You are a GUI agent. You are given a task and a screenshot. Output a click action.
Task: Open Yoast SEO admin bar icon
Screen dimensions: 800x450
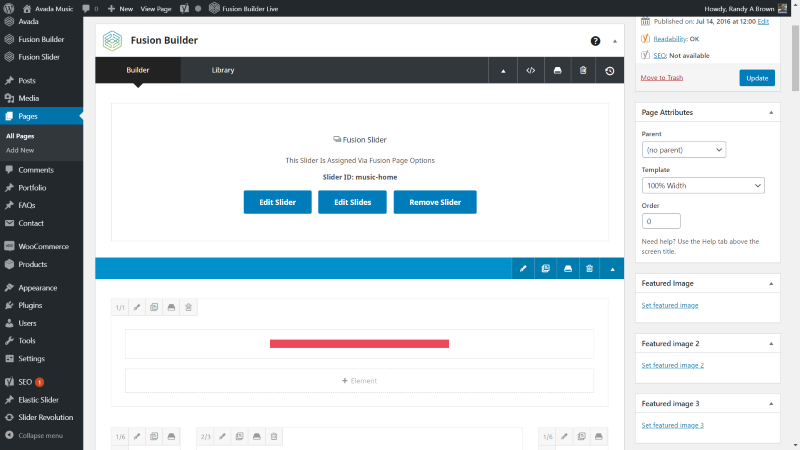[184, 8]
